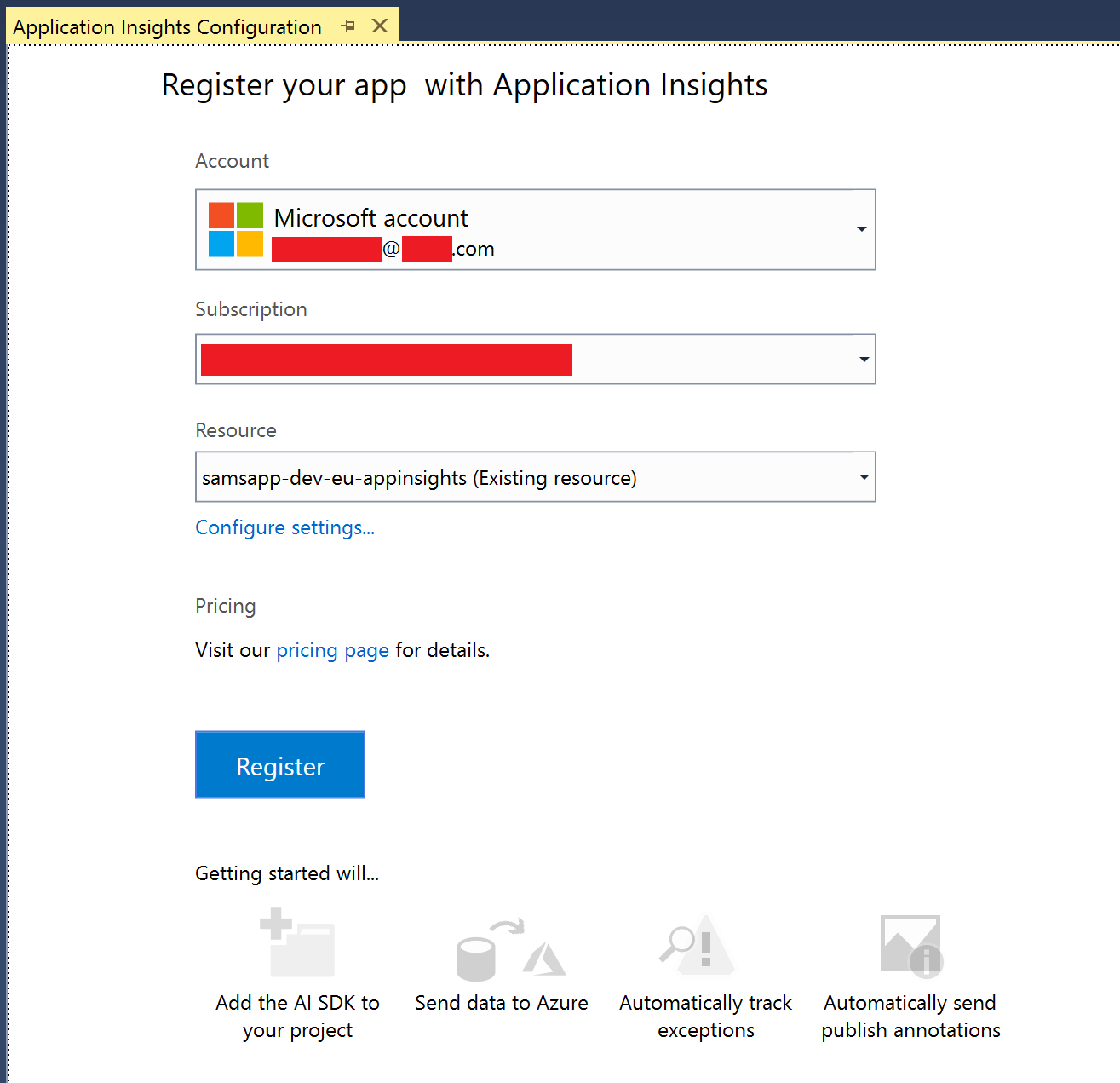Click the Microsoft four-color logo

[x=236, y=229]
